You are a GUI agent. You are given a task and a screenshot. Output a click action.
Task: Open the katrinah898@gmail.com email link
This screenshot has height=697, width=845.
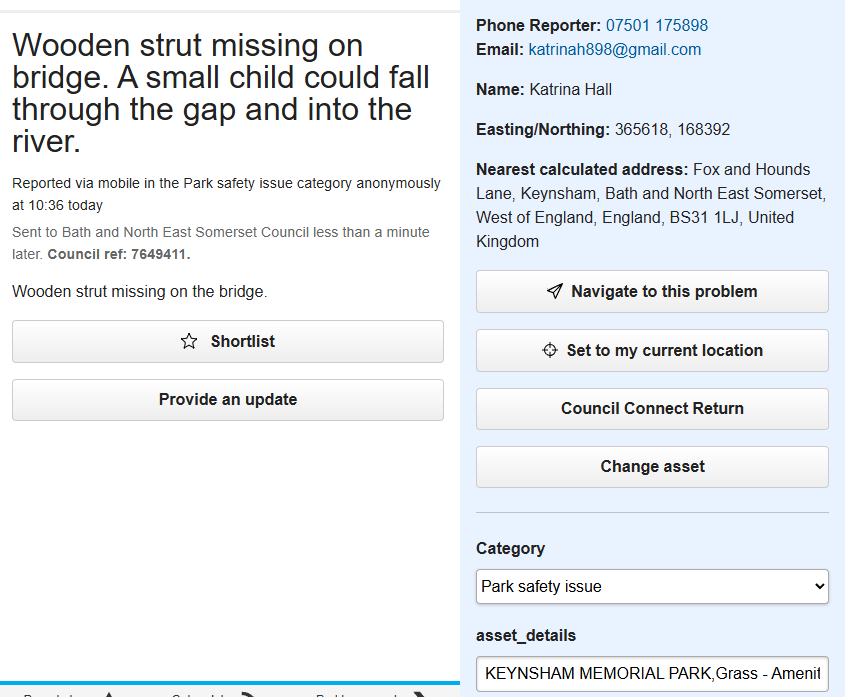(614, 50)
